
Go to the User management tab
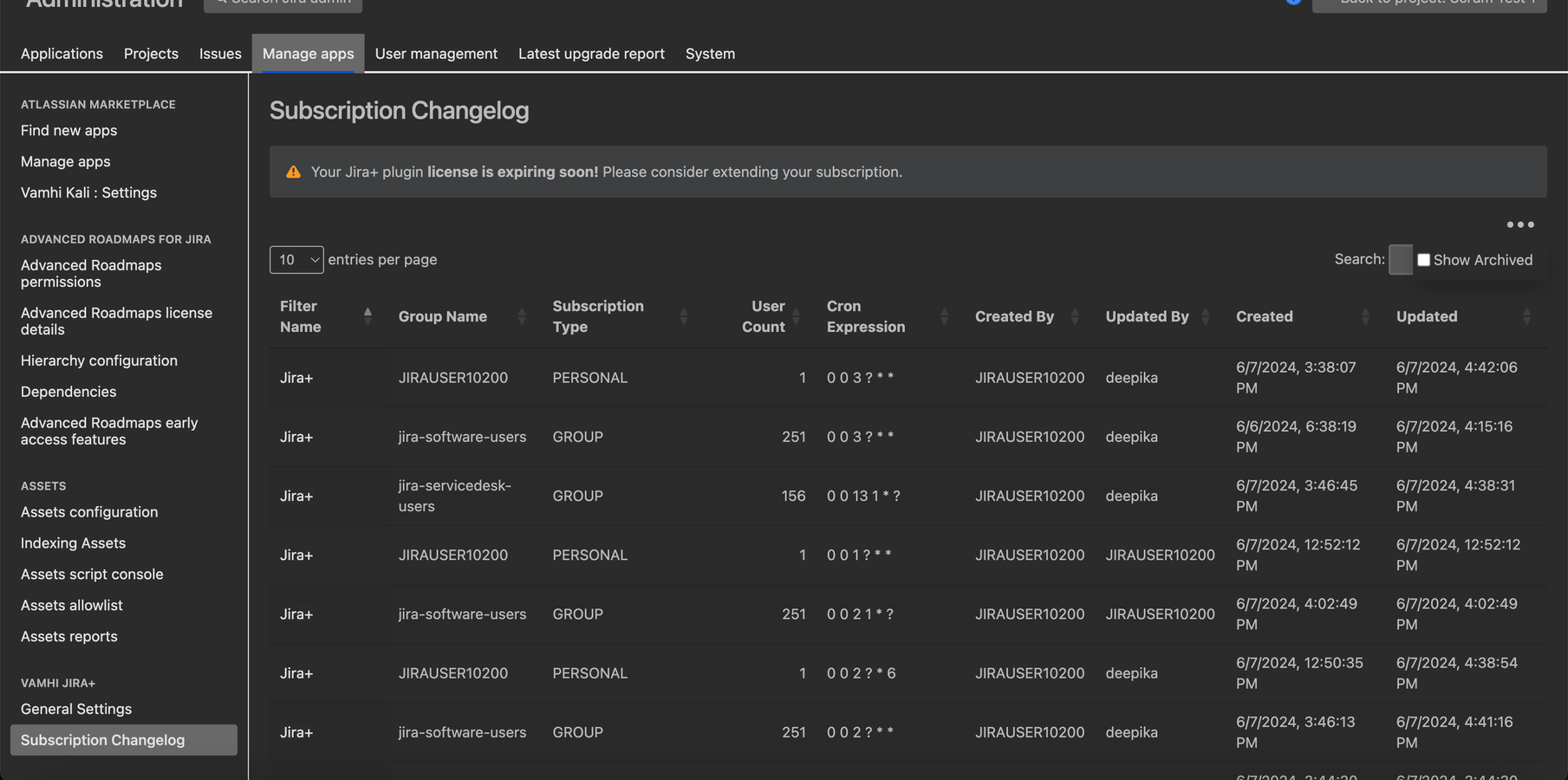click(x=436, y=54)
